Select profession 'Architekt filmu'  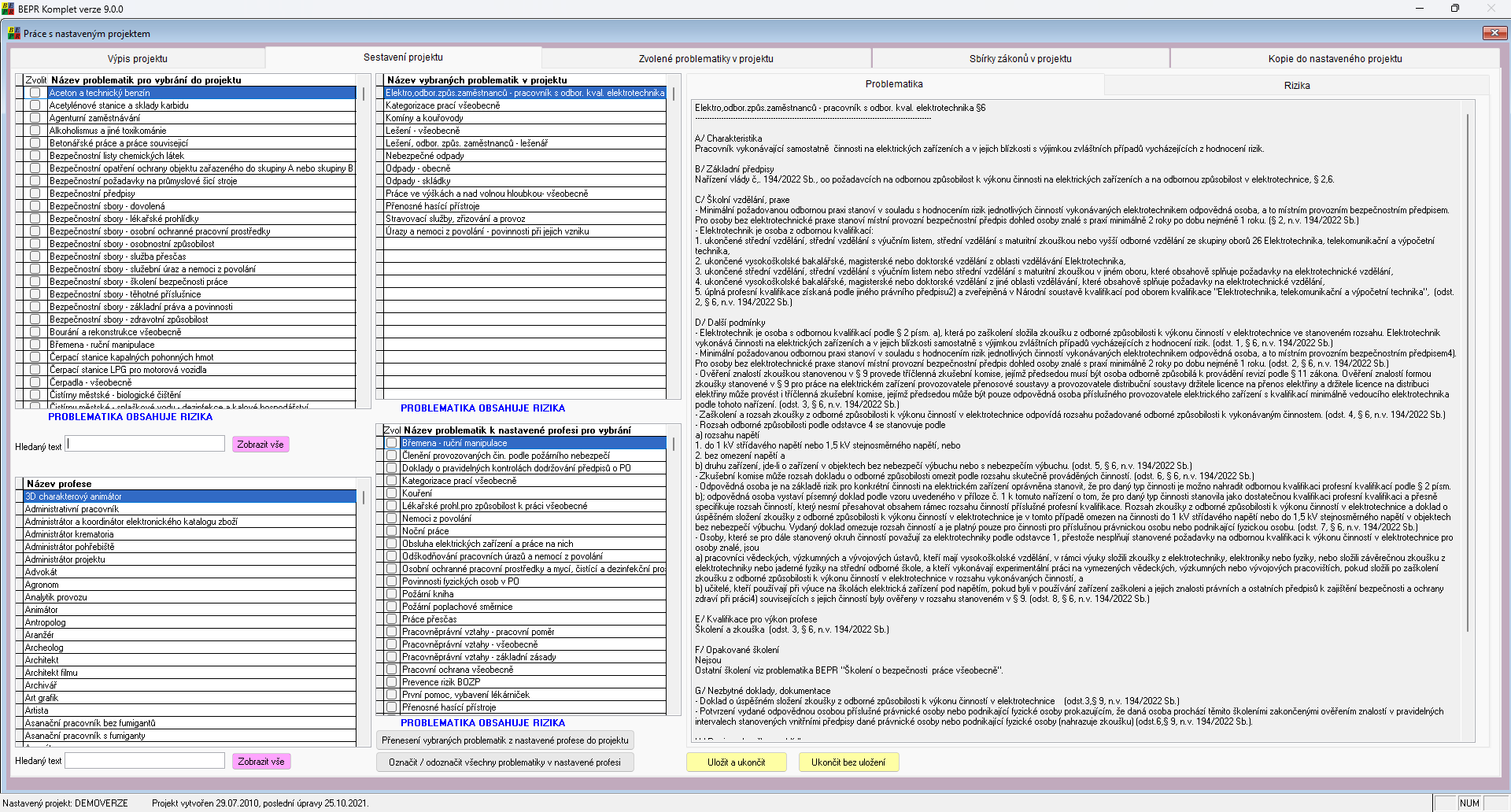coord(189,673)
